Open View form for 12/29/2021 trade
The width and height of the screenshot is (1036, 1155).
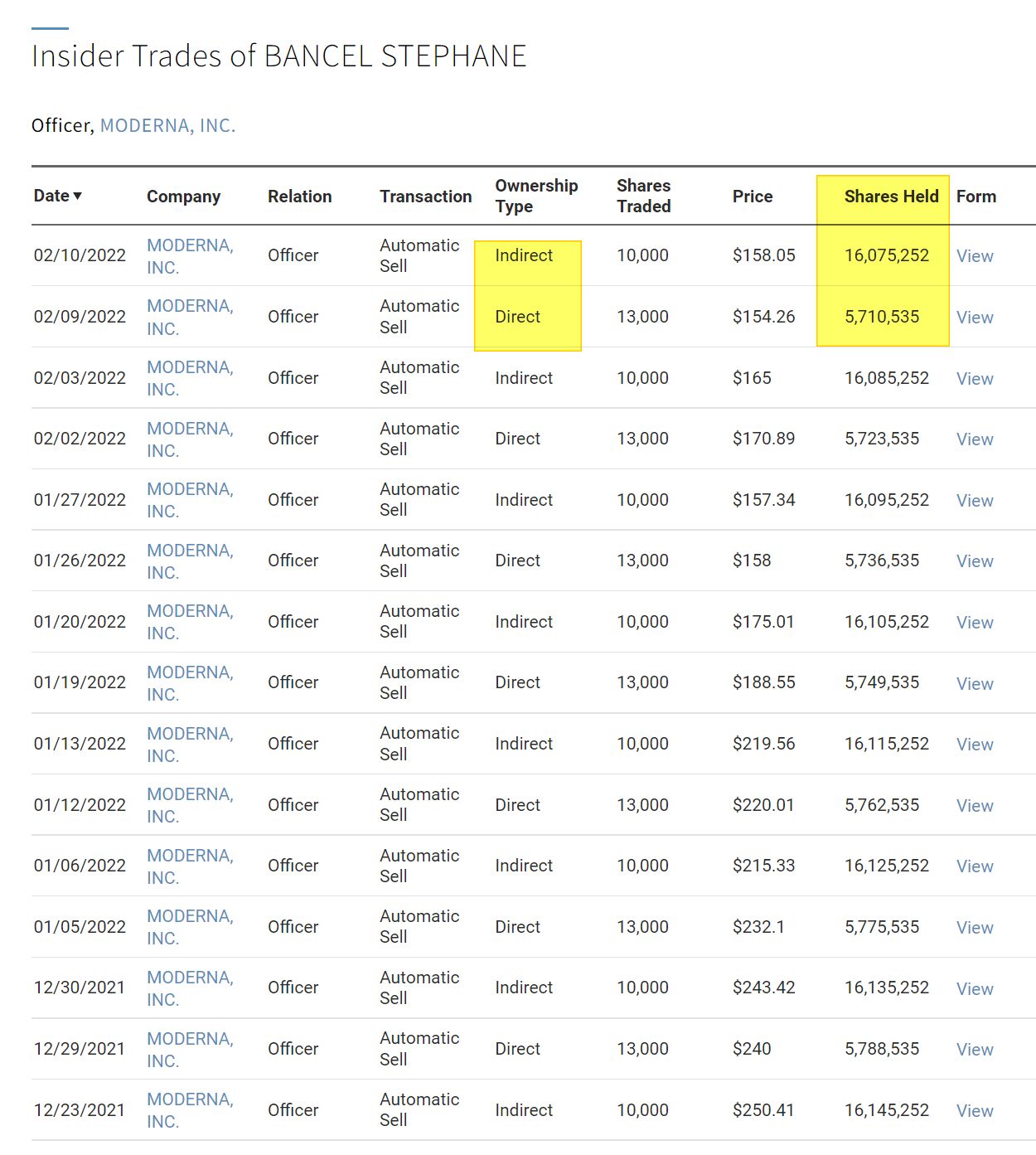tap(974, 1050)
